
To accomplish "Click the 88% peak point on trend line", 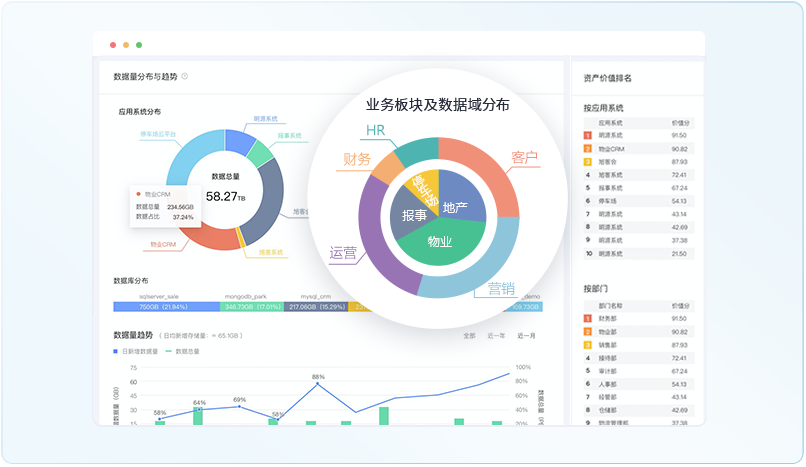I will pos(318,384).
